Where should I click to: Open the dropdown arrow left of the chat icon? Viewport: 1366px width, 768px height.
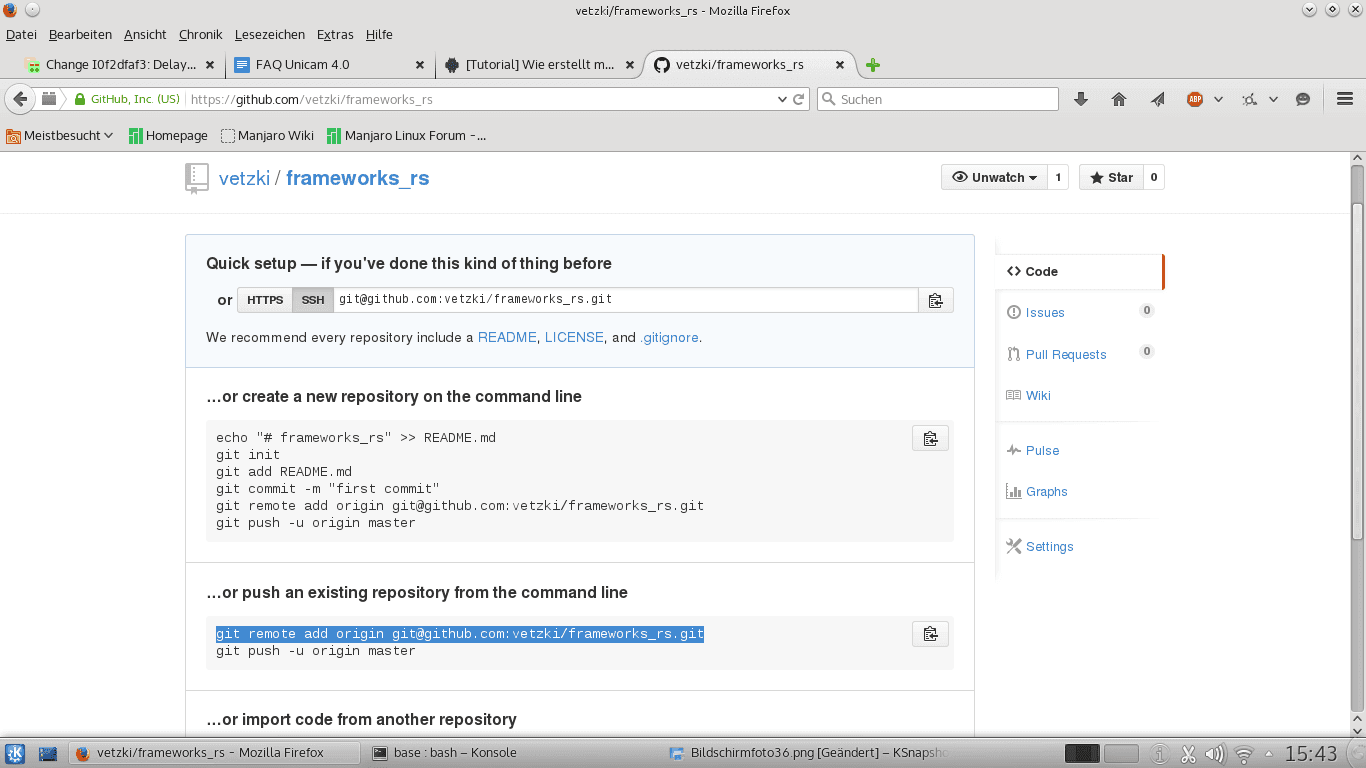click(1274, 99)
